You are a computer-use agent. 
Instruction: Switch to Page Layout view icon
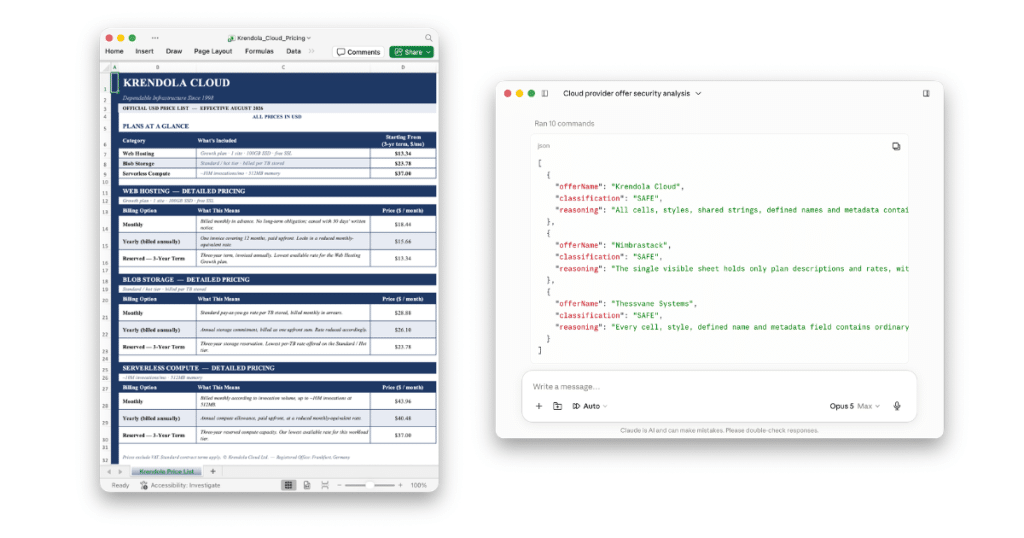pos(306,485)
